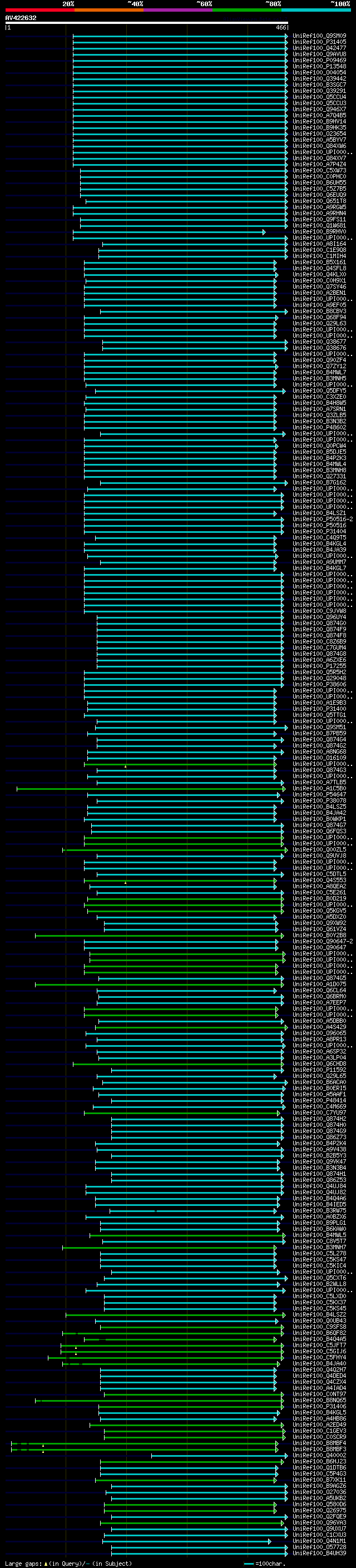Select hit UniRef100_C5Z7B5
This screenshot has width=356, height=1568.
point(319,189)
